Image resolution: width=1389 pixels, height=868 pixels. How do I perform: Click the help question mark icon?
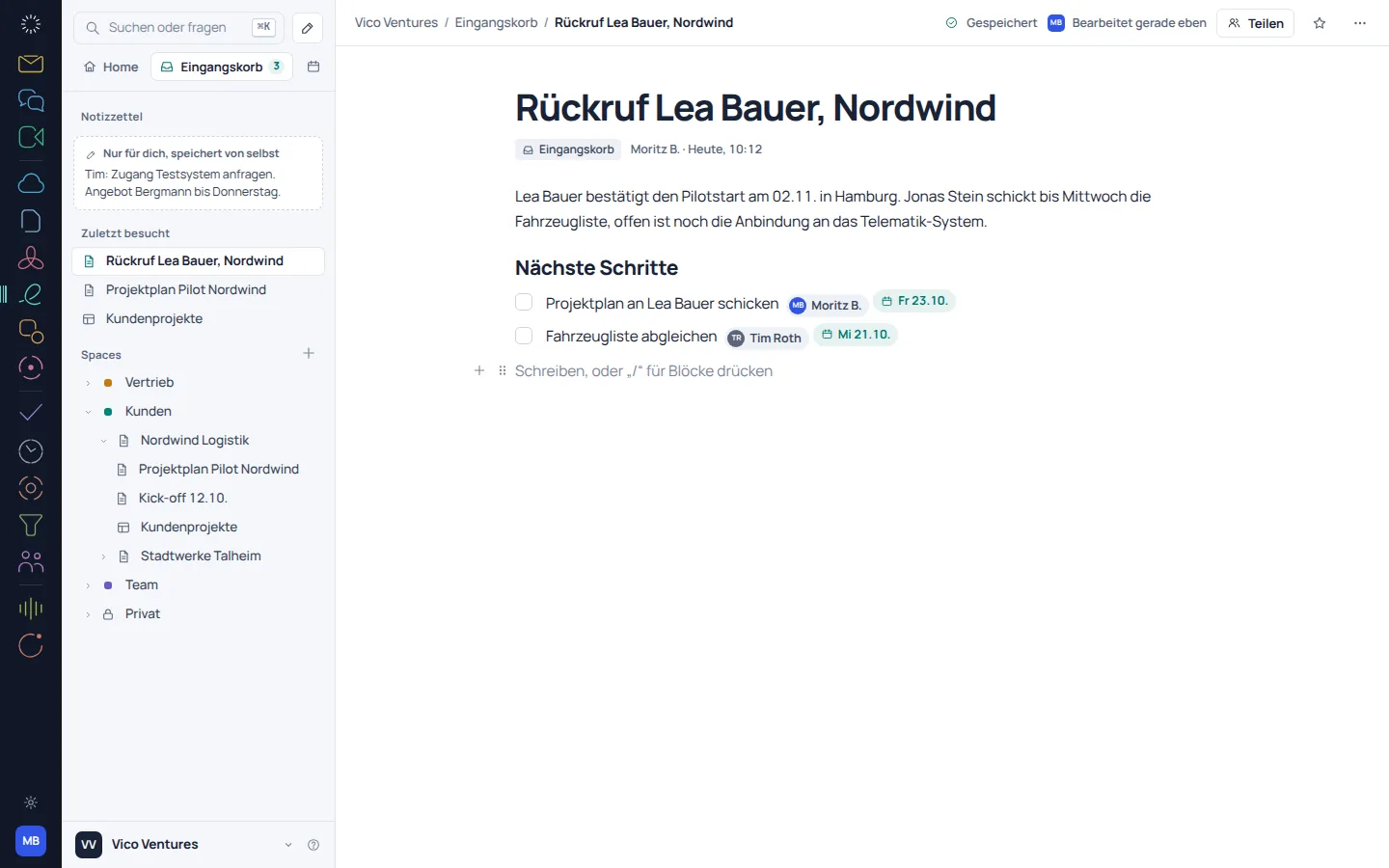click(313, 845)
